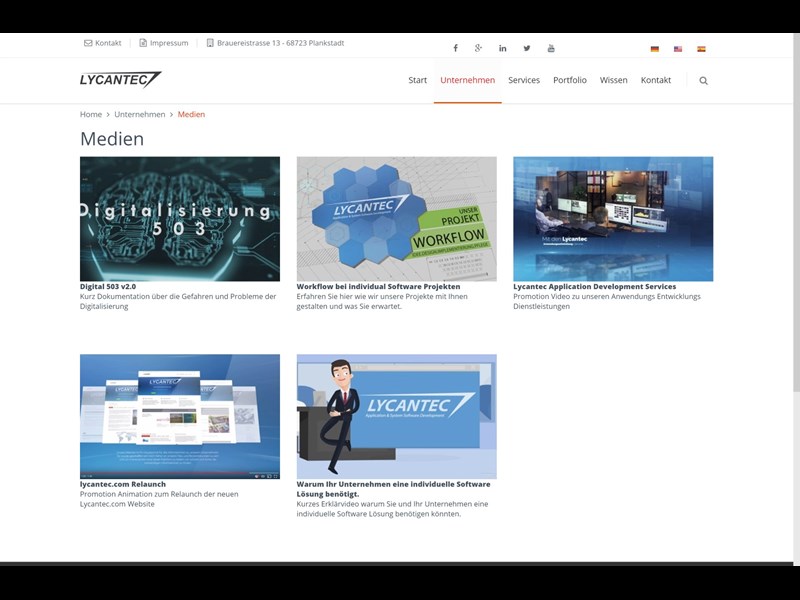Open the Impressum link
This screenshot has width=800, height=600.
click(x=164, y=43)
